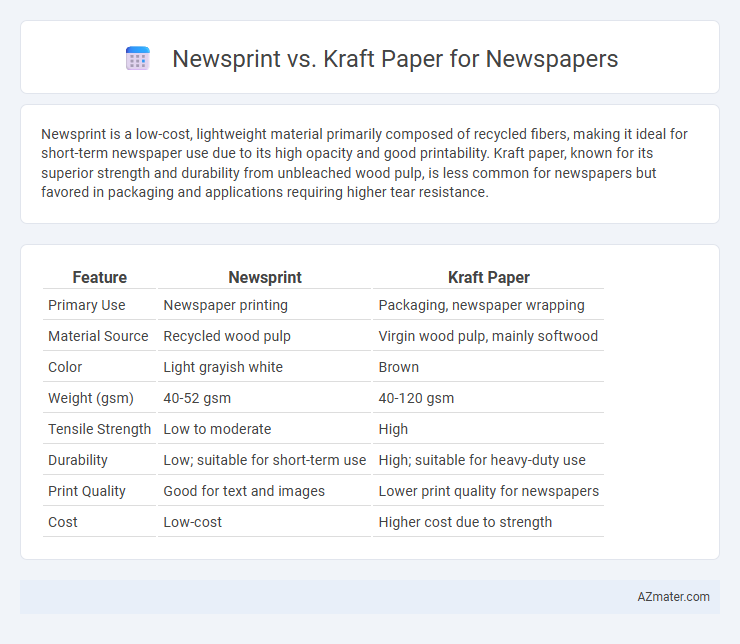Click the 'Feature' column header

100,277
